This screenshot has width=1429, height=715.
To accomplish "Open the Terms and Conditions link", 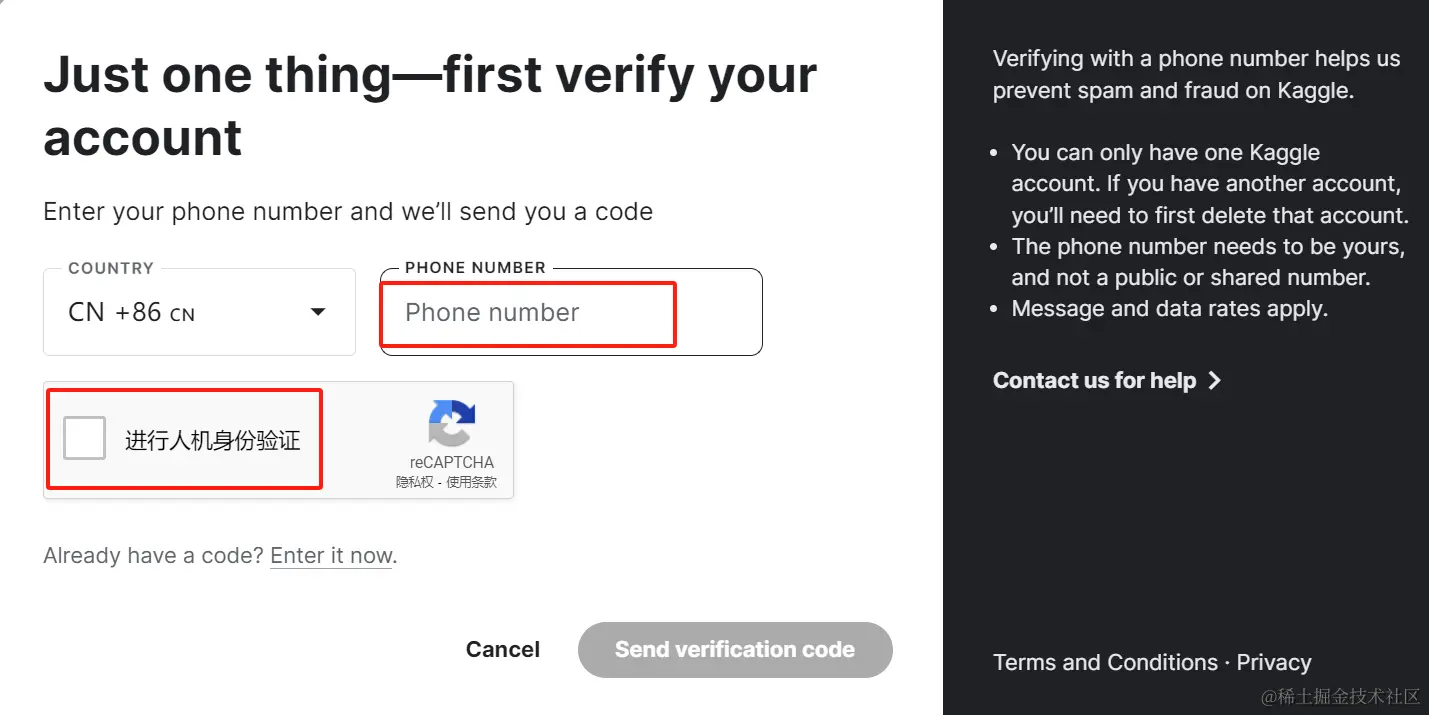I will pos(1105,662).
